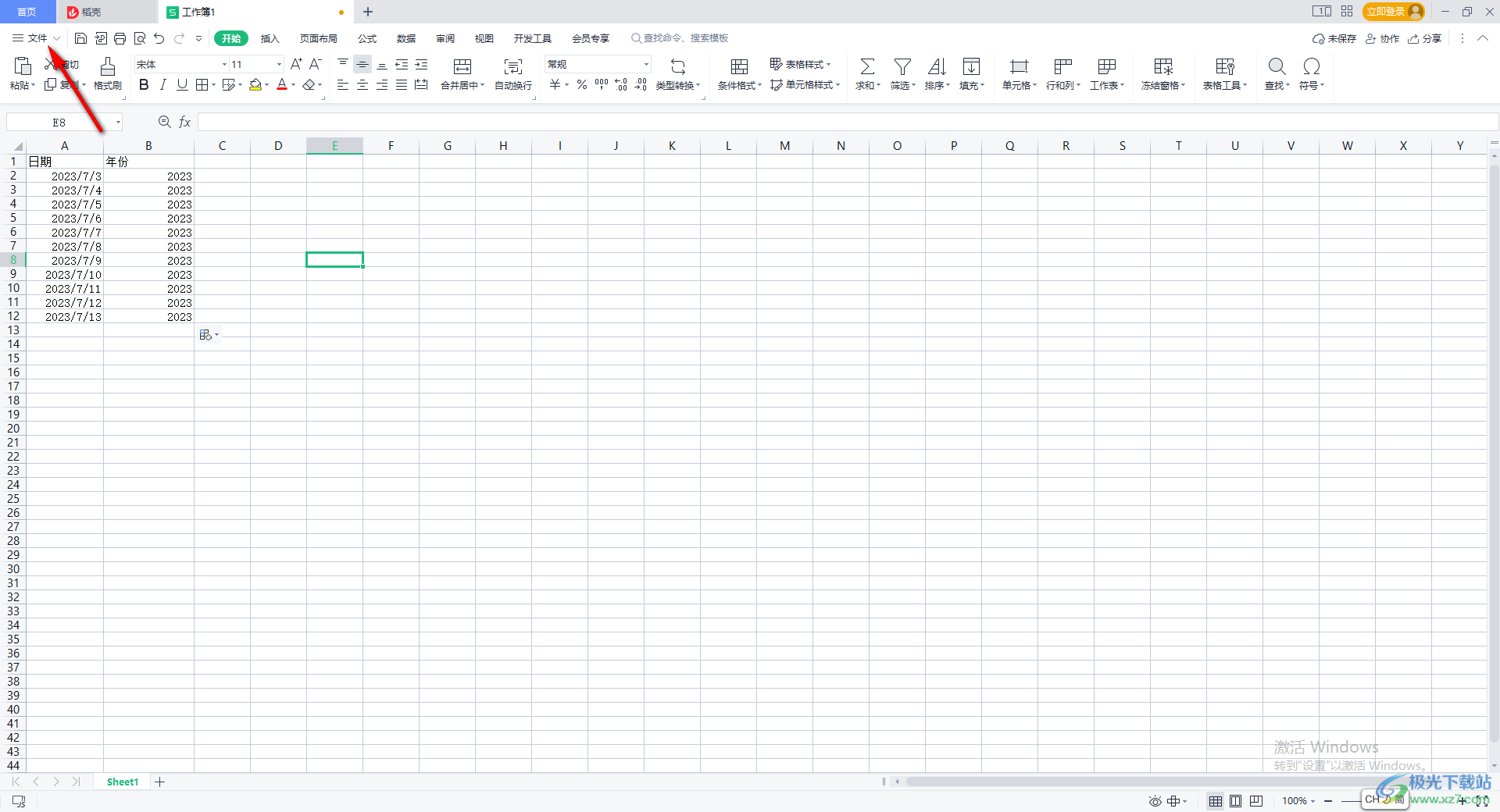This screenshot has height=812, width=1500.
Task: Undo the last action
Action: [159, 38]
